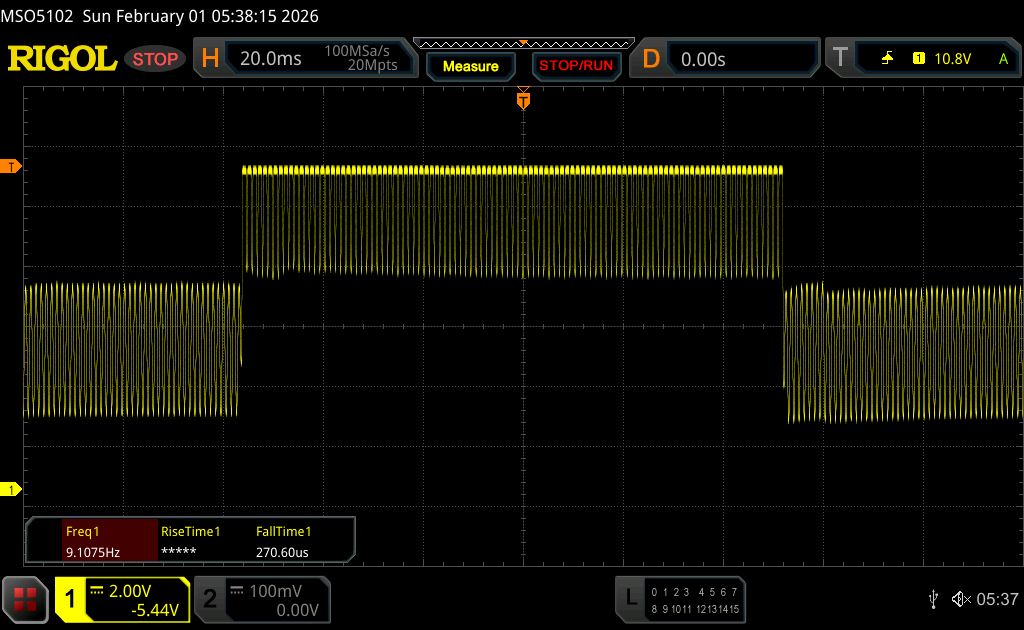Click the red STOP status badge
Viewport: 1024px width, 630px height.
tap(155, 59)
